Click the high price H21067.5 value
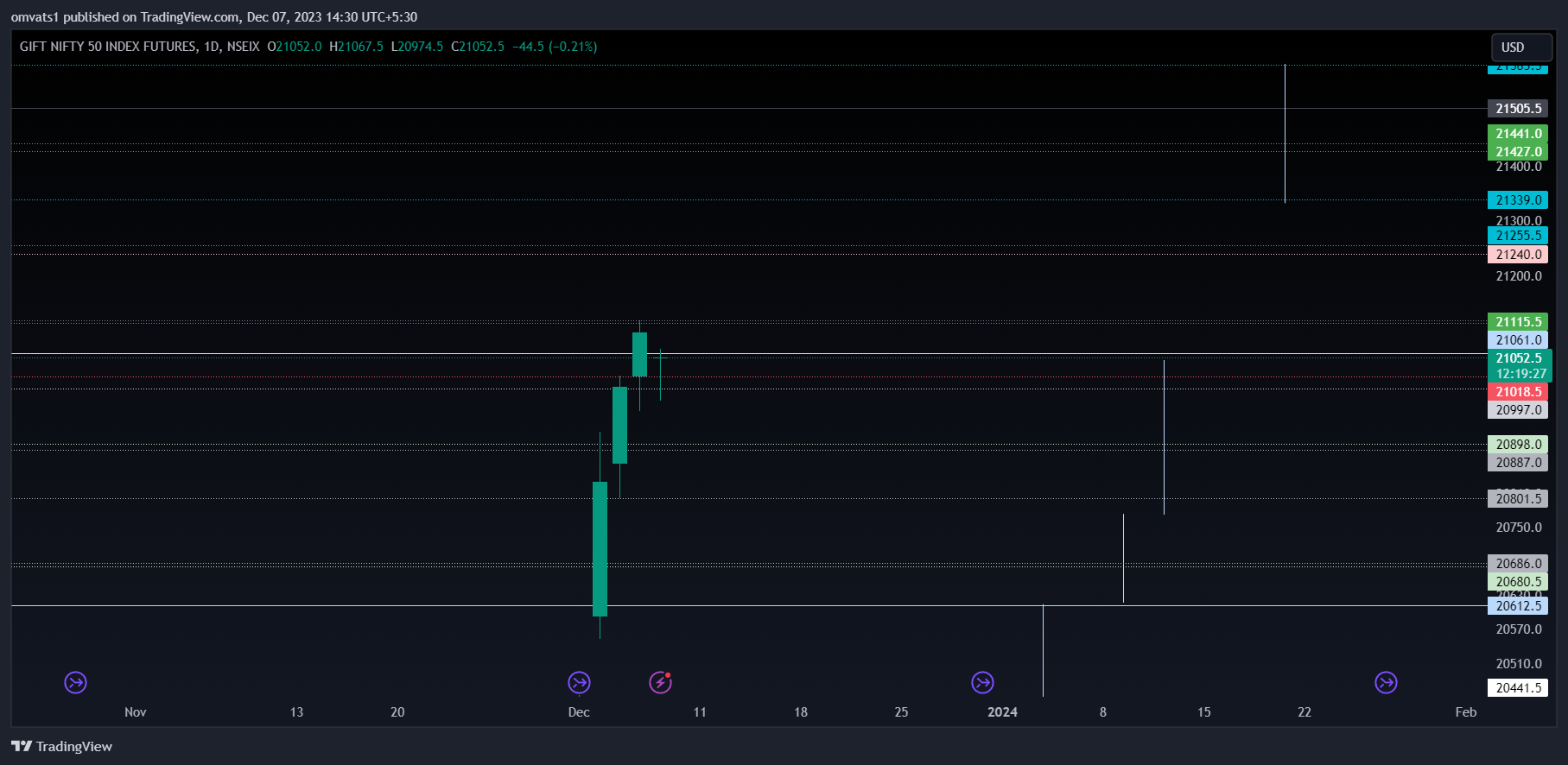 [356, 47]
